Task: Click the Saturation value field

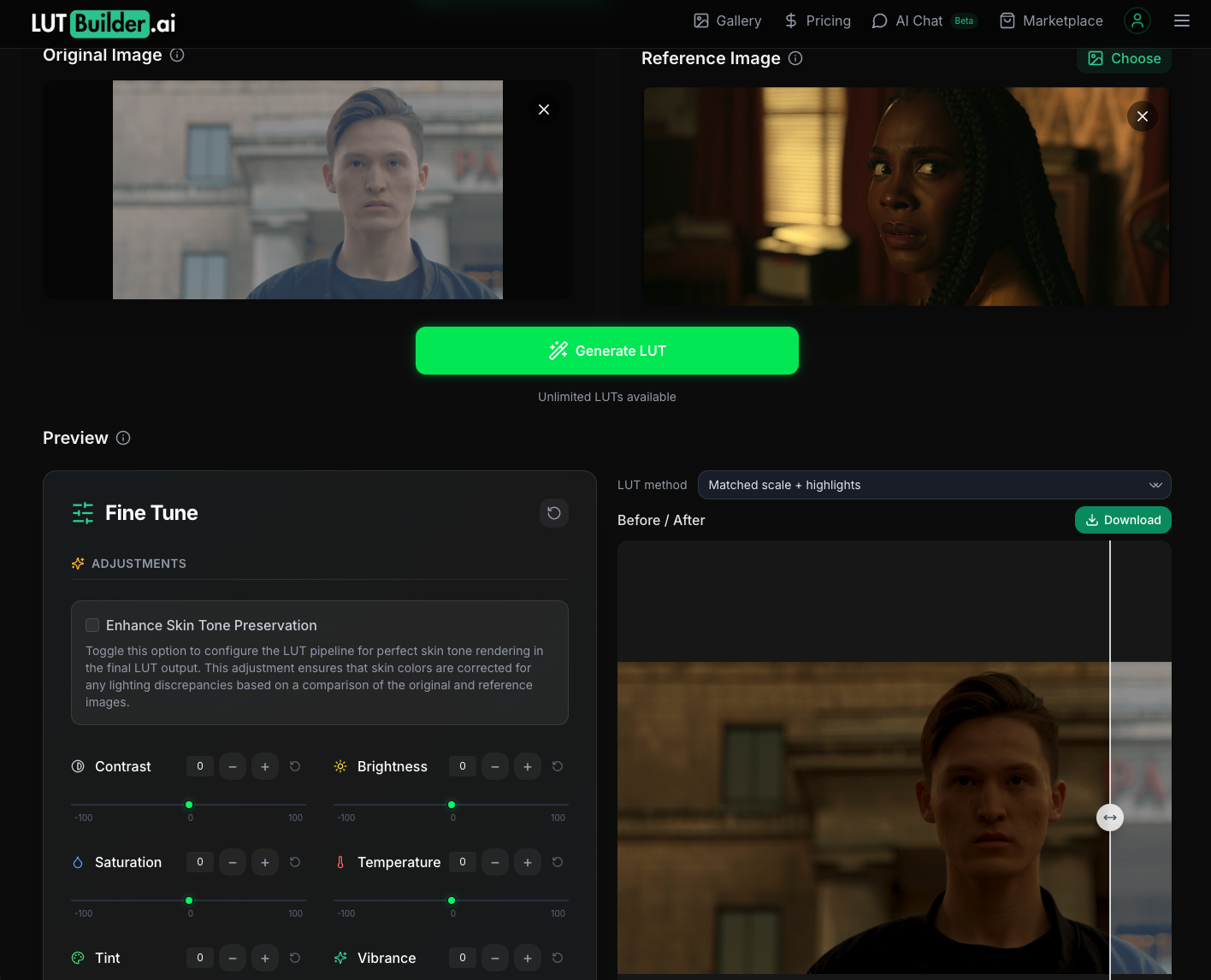Action: pyautogui.click(x=200, y=862)
